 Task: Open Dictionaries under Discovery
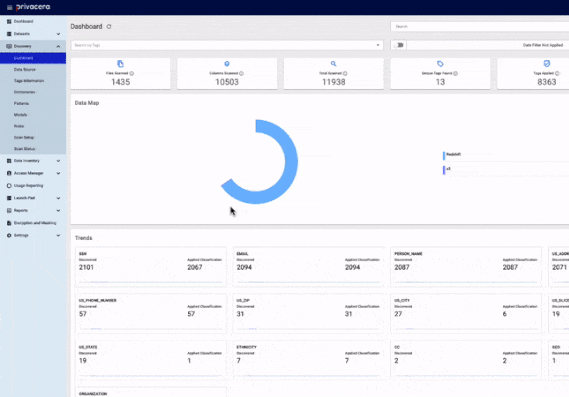coord(33,92)
